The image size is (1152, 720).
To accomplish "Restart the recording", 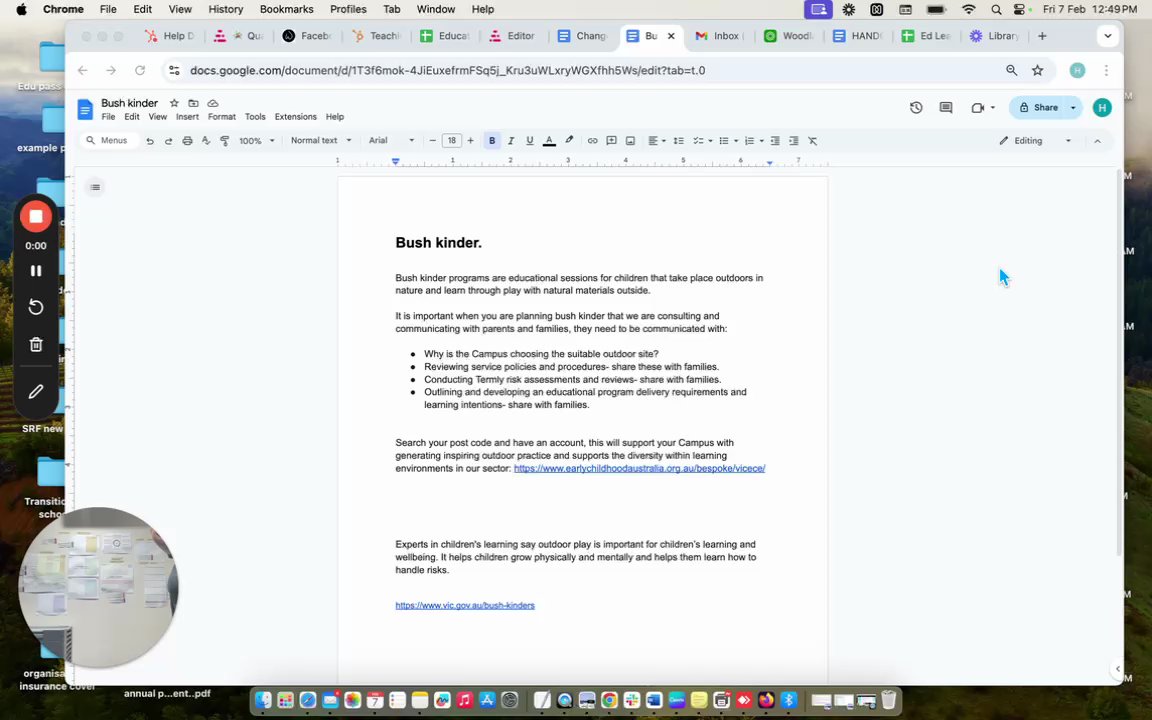I will 35,307.
